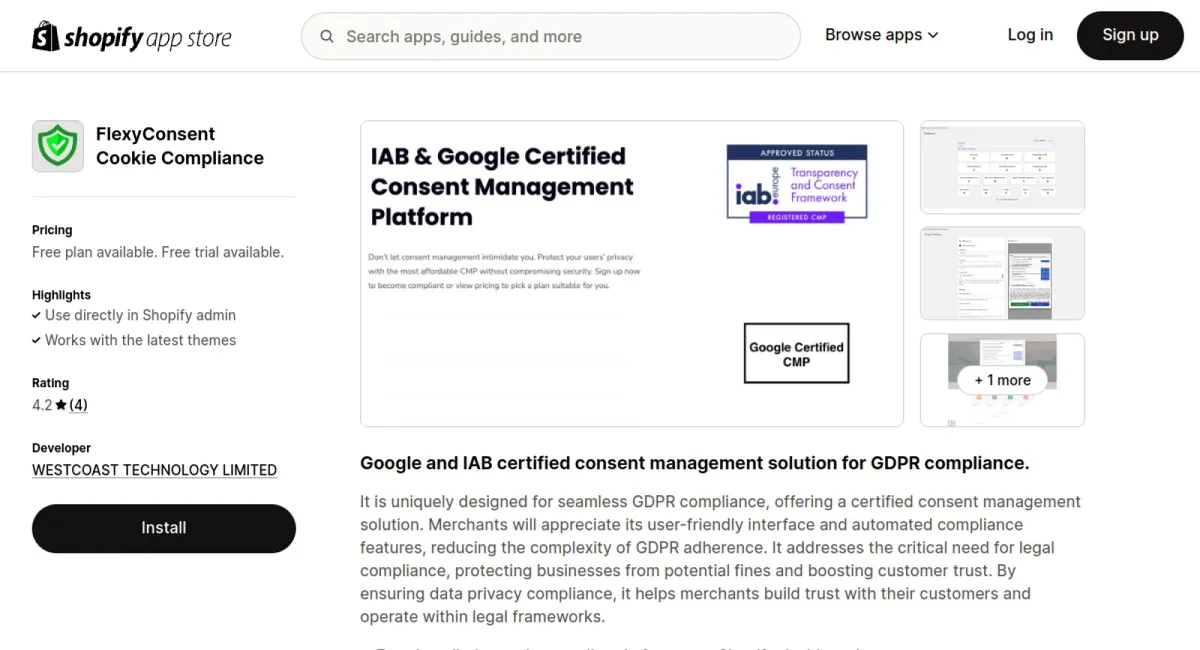Click checkmark beside Works with latest themes
This screenshot has height=650, width=1200.
click(37, 340)
